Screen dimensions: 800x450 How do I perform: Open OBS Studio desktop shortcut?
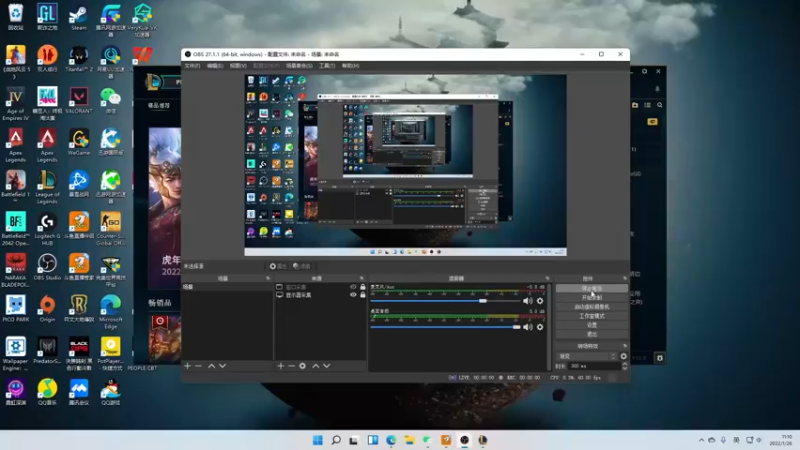click(47, 267)
